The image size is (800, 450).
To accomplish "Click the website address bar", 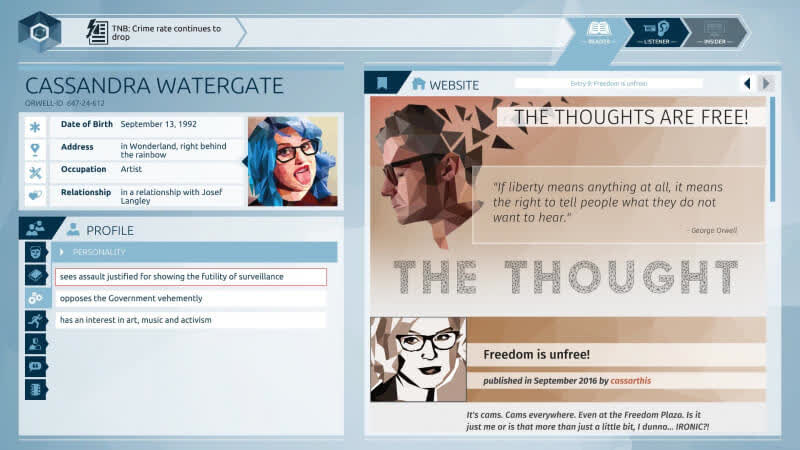I will [x=609, y=83].
